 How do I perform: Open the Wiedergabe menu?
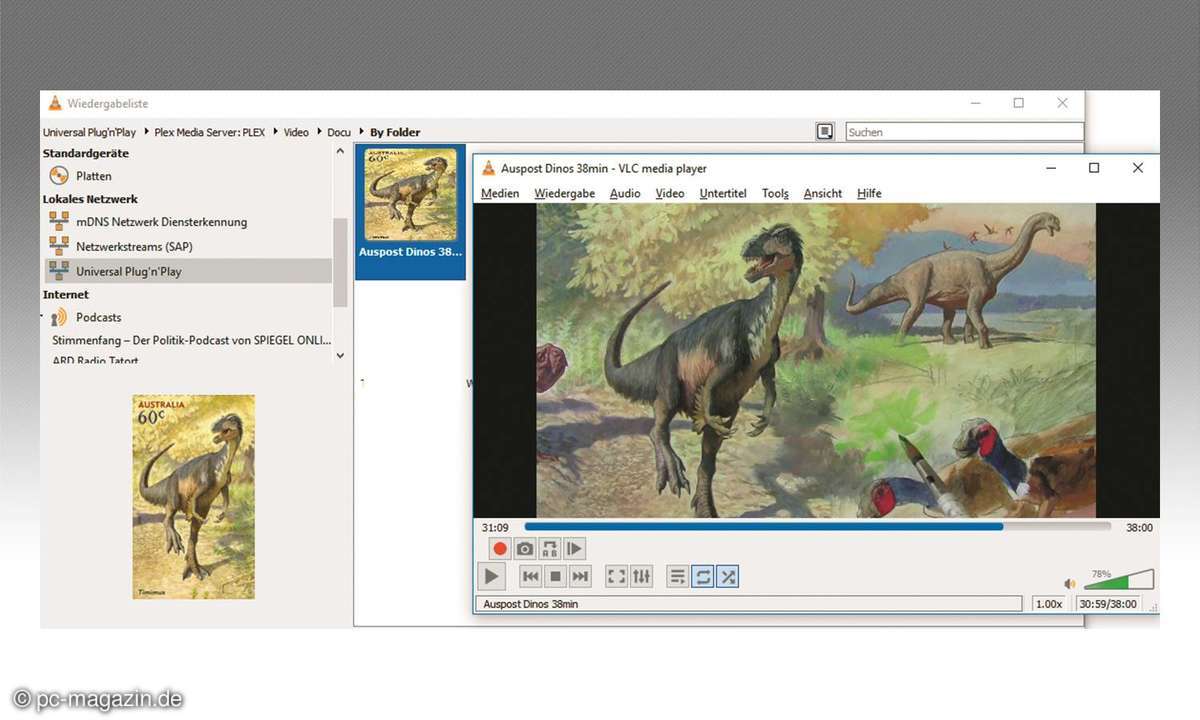point(565,193)
